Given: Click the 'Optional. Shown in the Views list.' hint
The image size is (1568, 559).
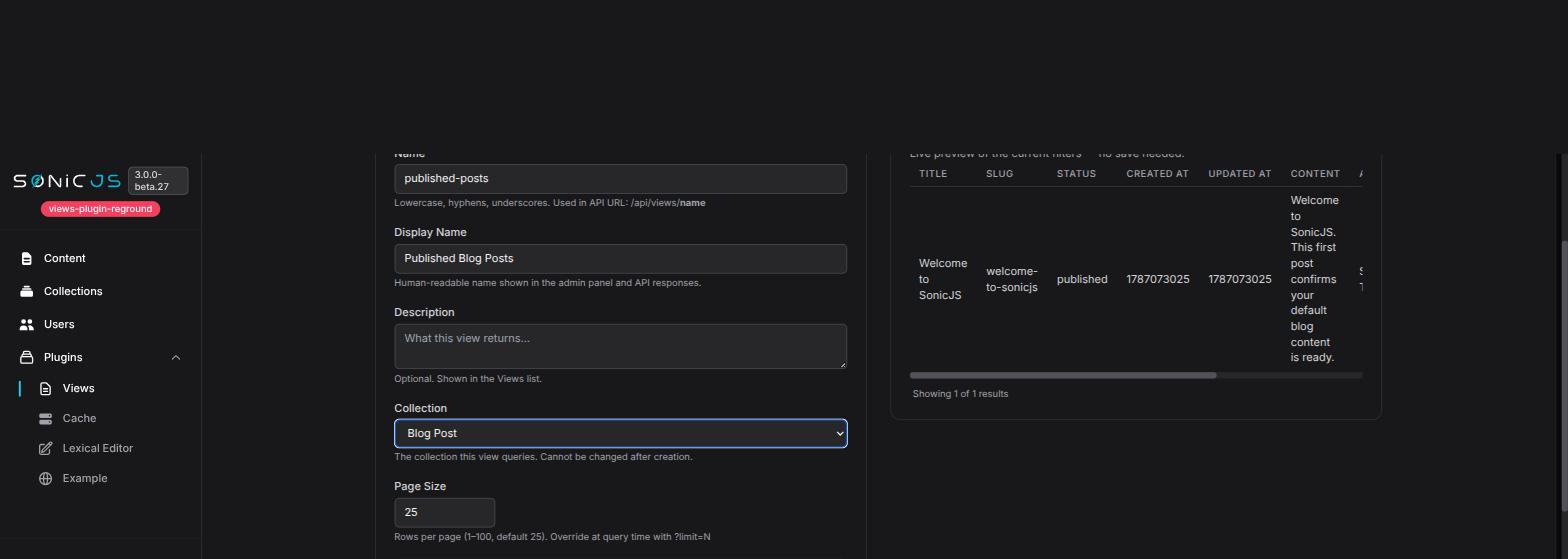Looking at the screenshot, I should pyautogui.click(x=468, y=379).
